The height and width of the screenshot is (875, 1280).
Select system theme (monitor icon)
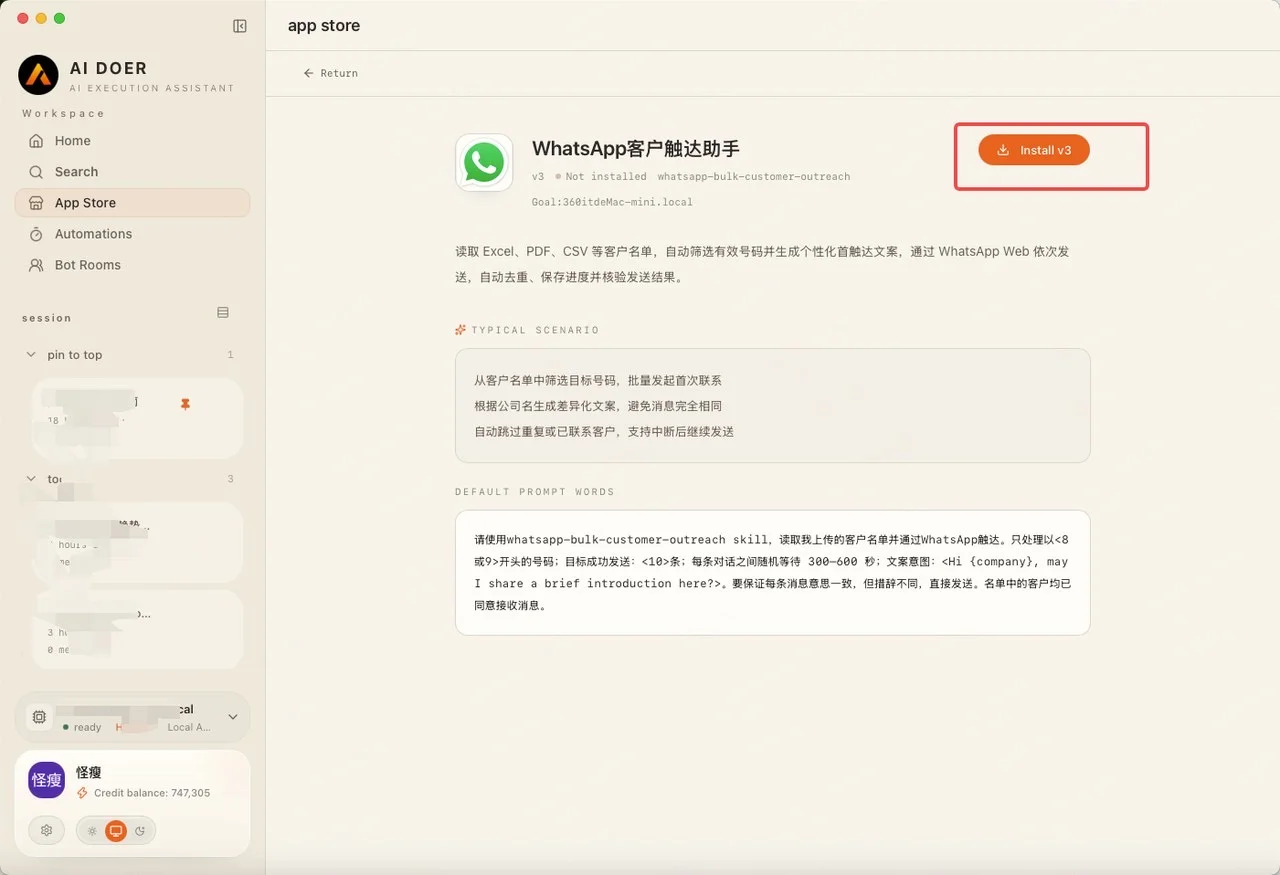click(116, 831)
